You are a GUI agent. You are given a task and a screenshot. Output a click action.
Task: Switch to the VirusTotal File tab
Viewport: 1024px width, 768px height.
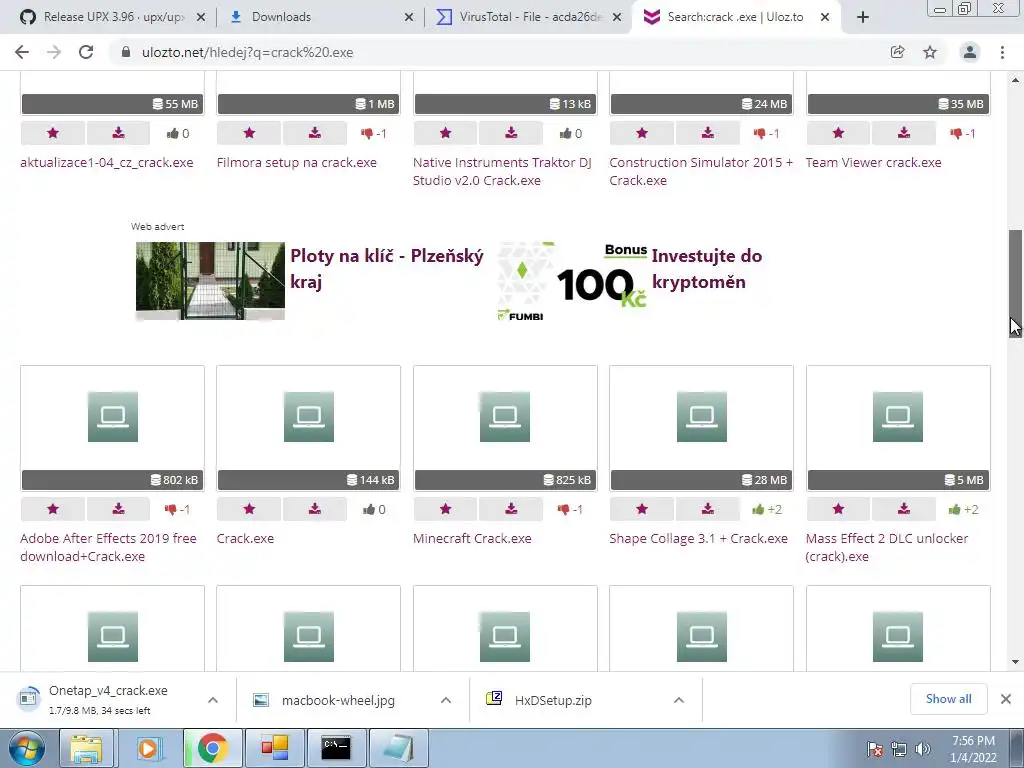click(x=528, y=17)
